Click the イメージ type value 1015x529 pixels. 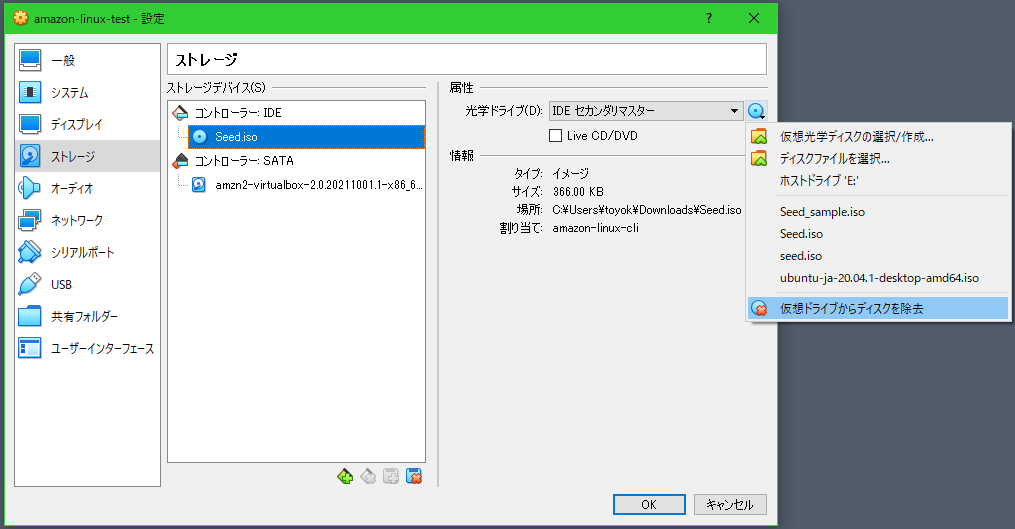pos(570,174)
